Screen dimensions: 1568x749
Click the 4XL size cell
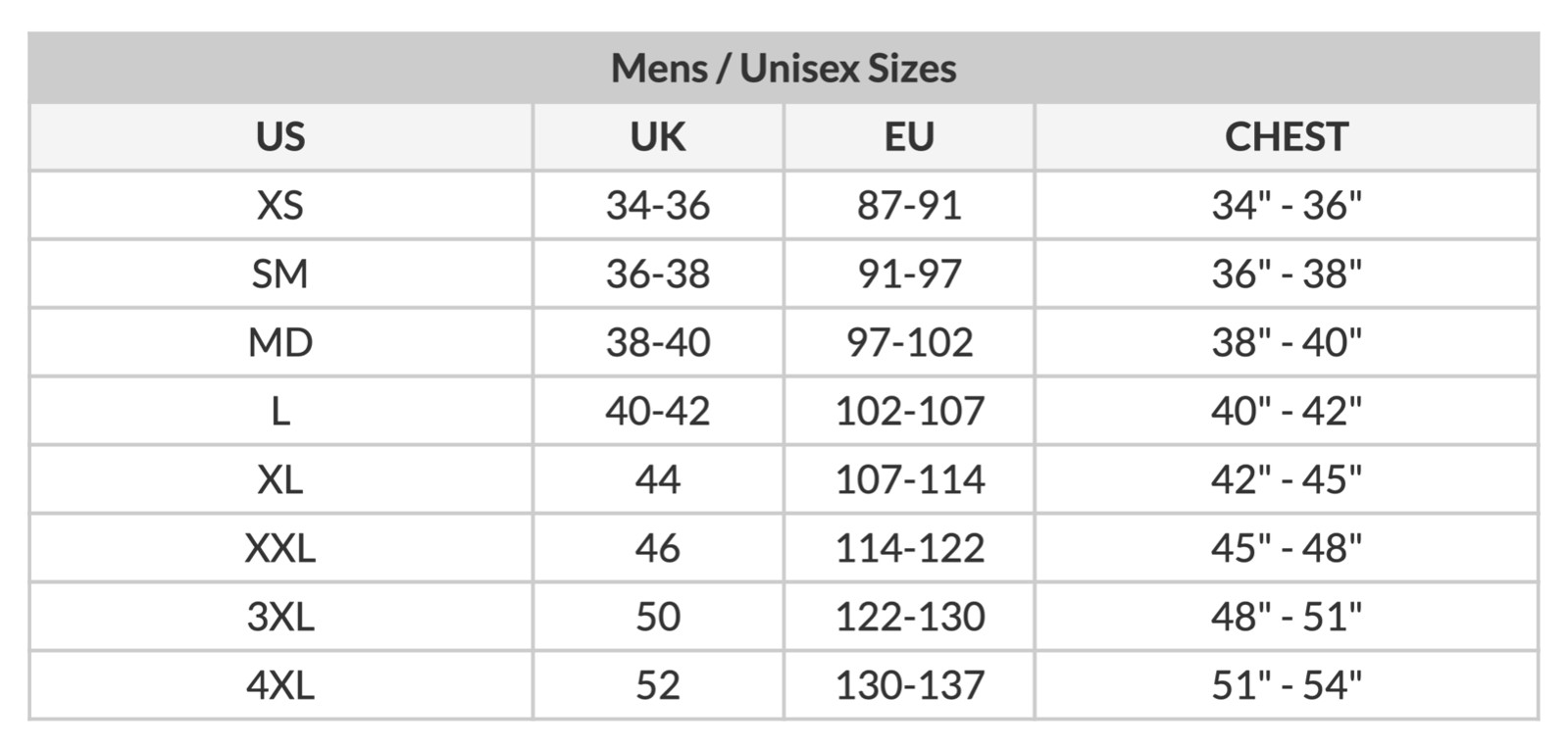[x=280, y=685]
